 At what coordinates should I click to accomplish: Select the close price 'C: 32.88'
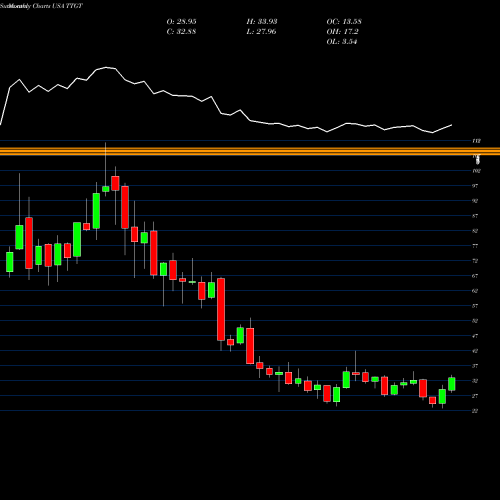click(181, 32)
